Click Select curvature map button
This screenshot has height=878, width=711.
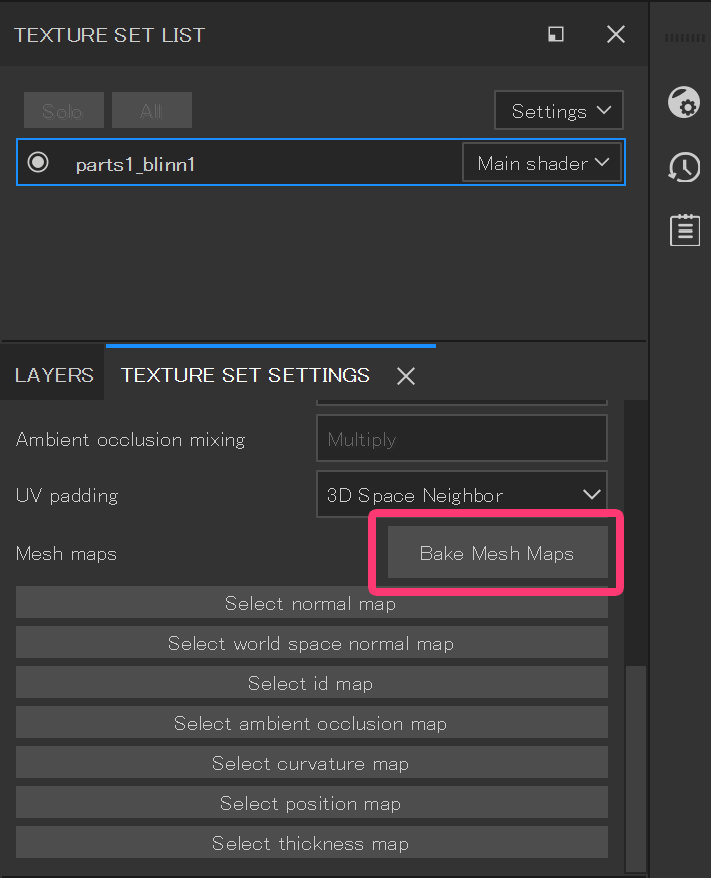(312, 763)
